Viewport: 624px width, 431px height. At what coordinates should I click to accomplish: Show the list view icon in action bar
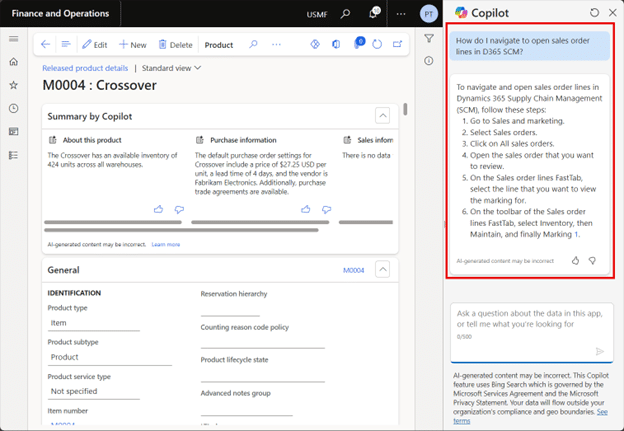pyautogui.click(x=66, y=45)
